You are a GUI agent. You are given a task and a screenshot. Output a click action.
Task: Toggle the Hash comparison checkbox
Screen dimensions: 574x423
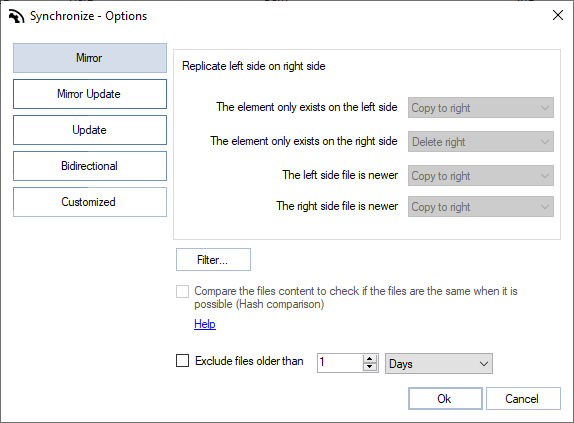click(182, 292)
